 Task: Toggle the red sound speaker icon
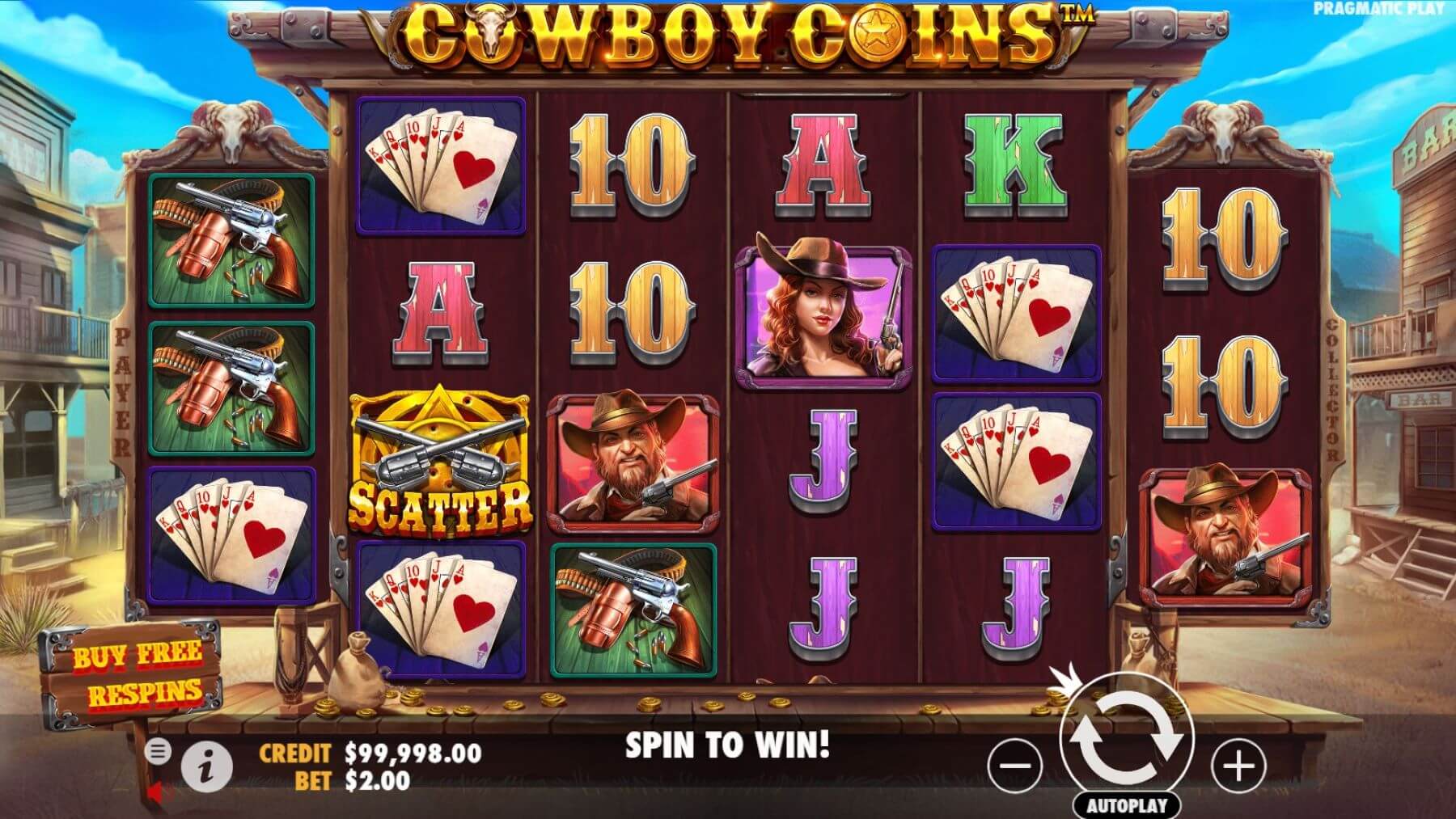(x=159, y=793)
